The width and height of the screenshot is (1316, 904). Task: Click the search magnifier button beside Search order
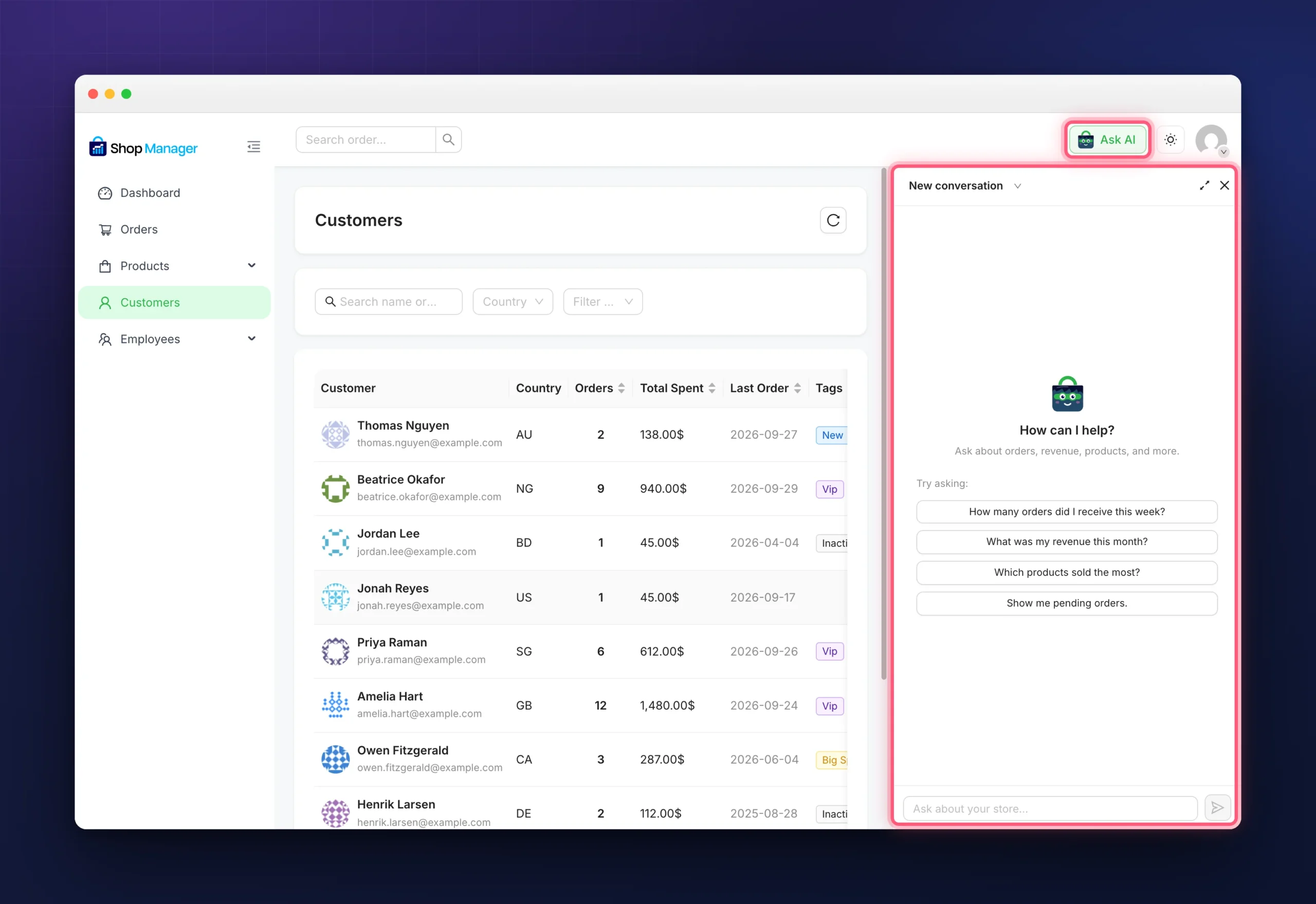coord(448,139)
